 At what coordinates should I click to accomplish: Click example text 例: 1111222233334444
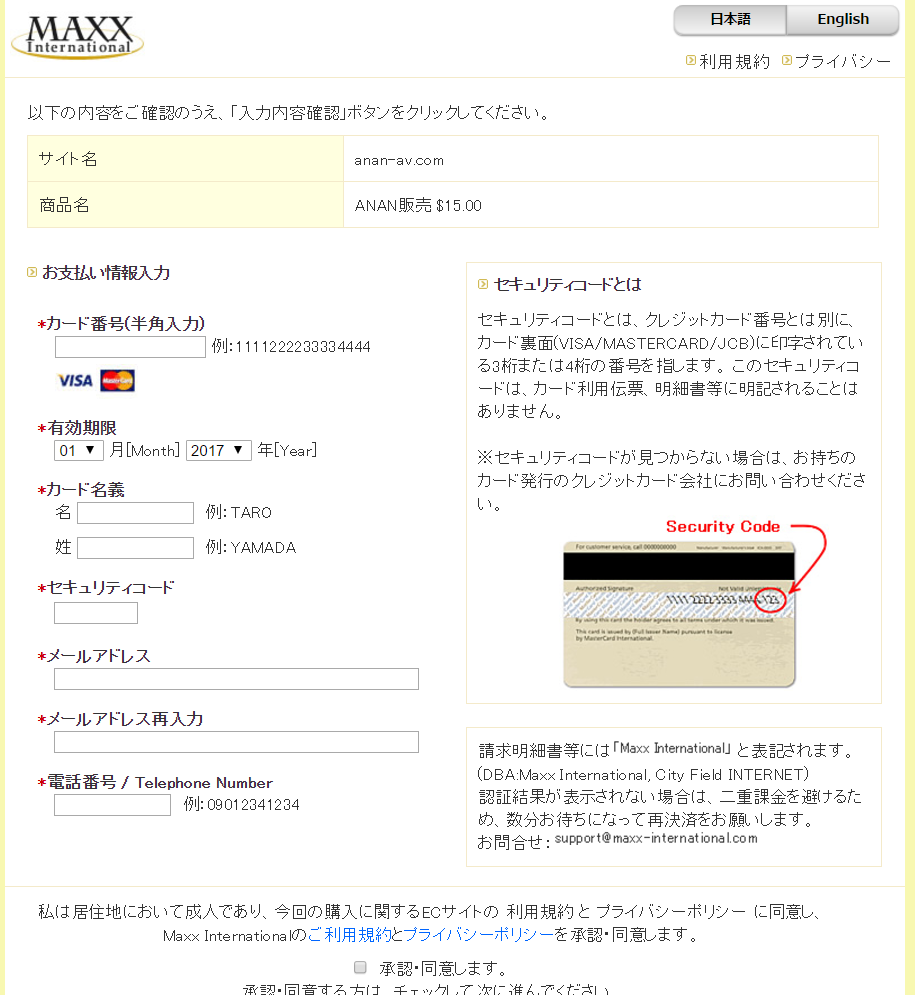pyautogui.click(x=291, y=346)
